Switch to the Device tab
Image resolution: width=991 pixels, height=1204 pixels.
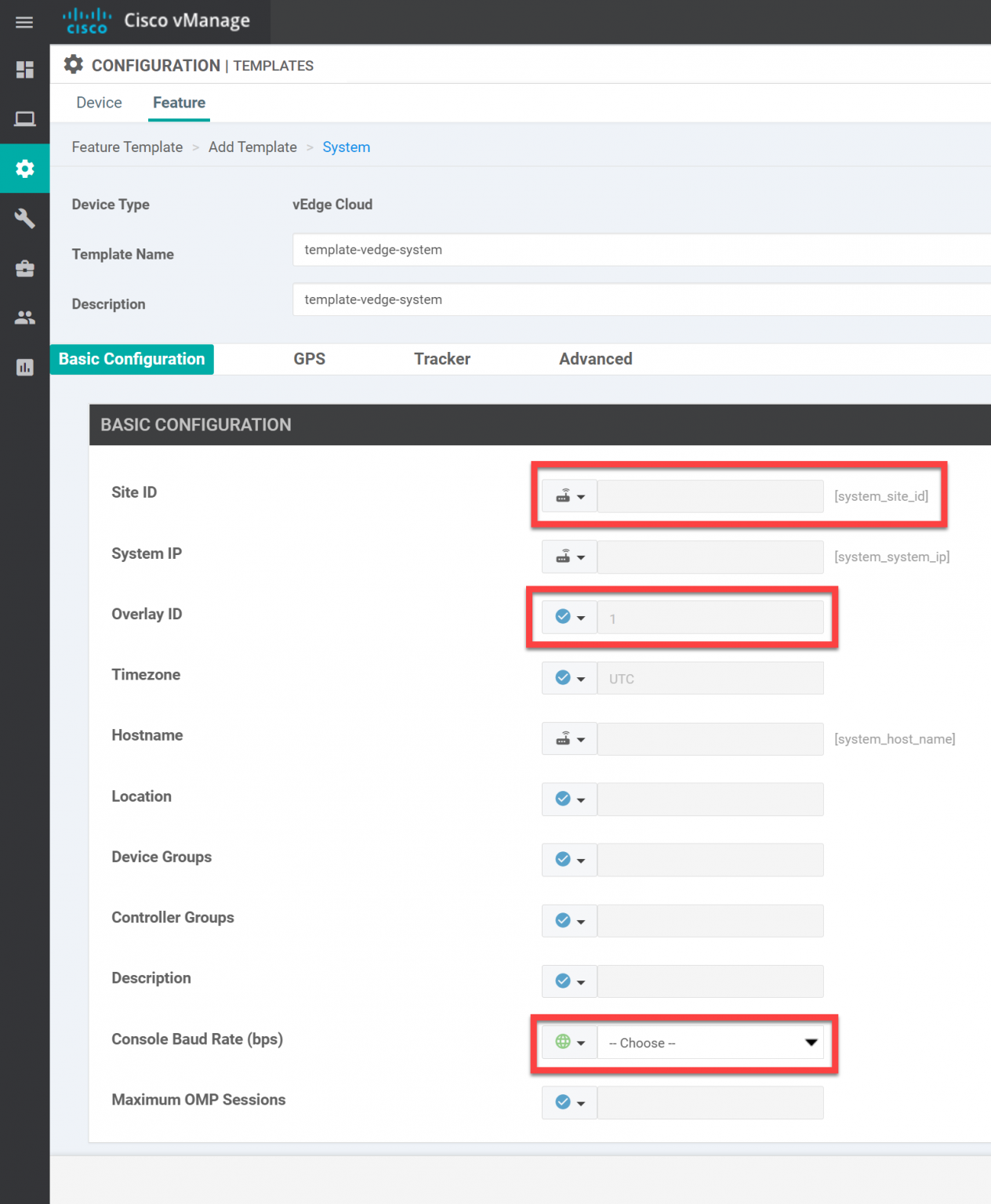pos(99,103)
